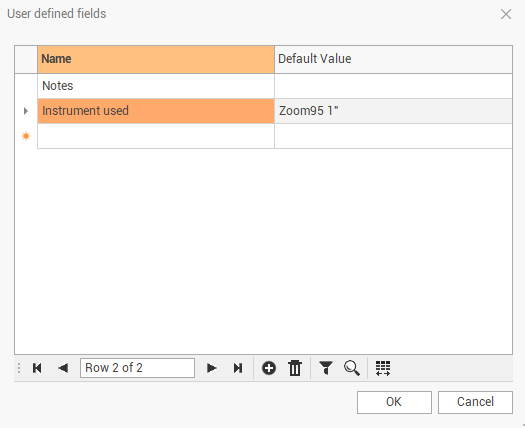Add new row with plus icon
The height and width of the screenshot is (428, 525).
coord(269,368)
